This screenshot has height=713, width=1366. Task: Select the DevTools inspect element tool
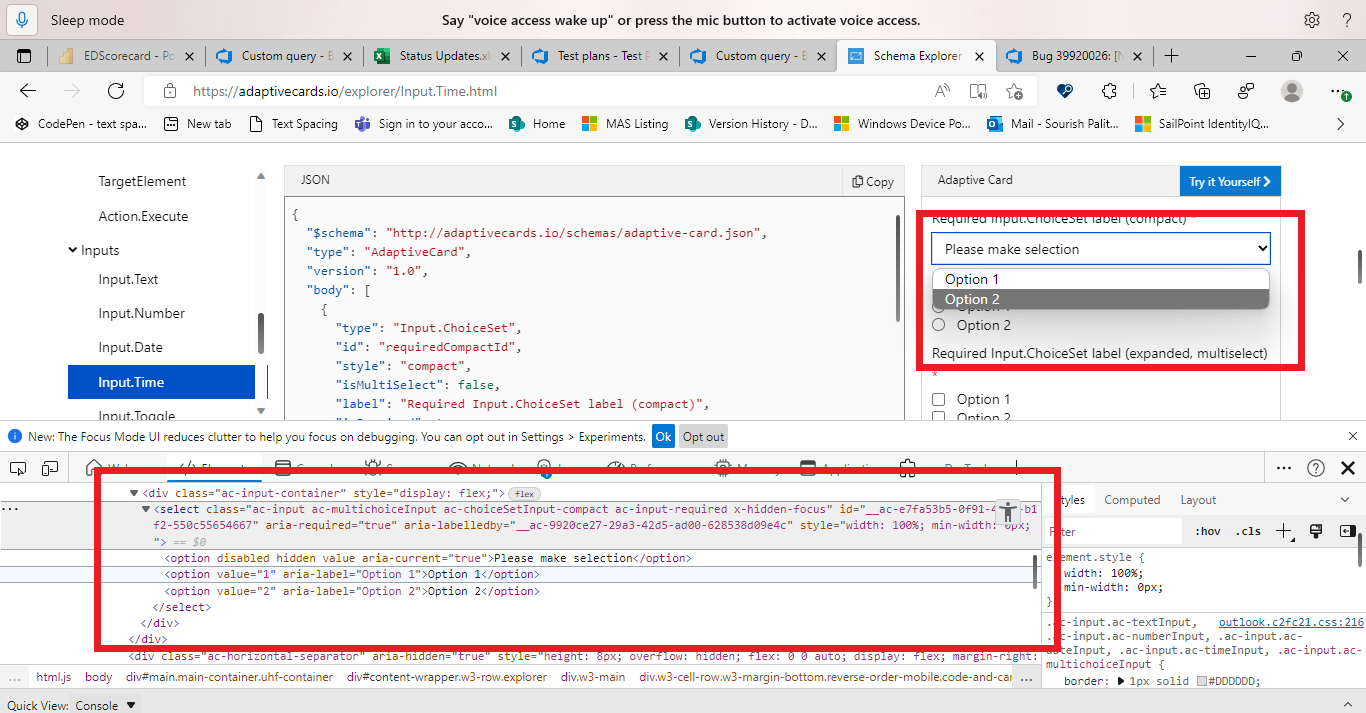(17, 468)
